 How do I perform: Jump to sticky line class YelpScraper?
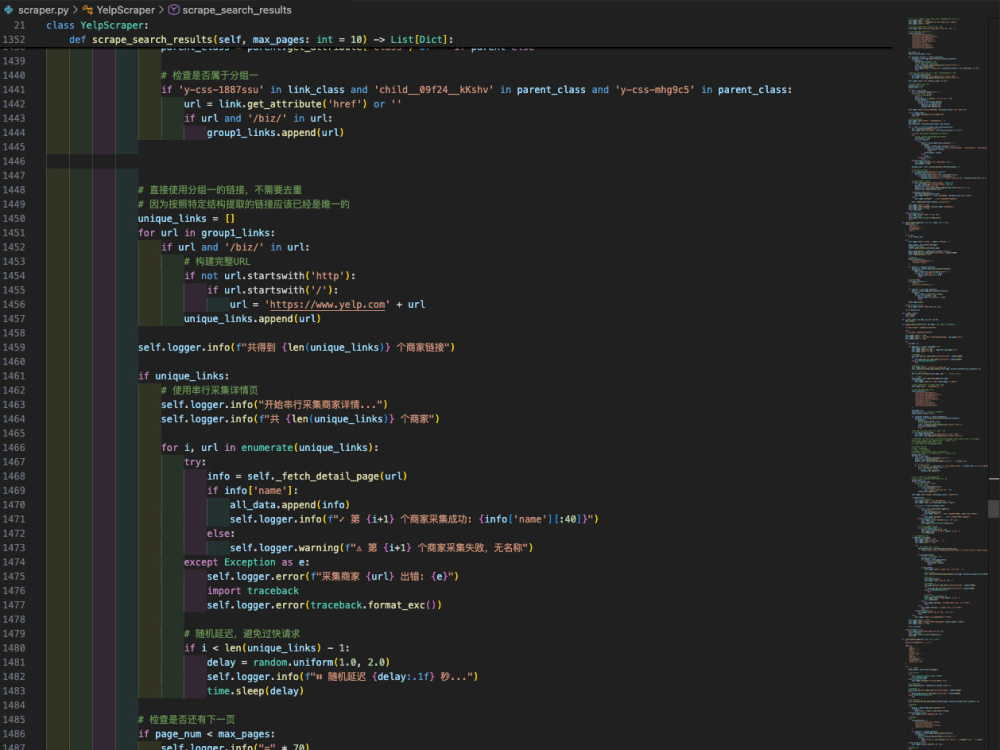97,25
